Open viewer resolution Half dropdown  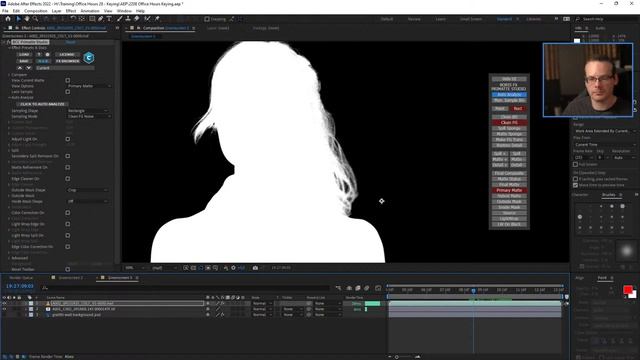[x=164, y=268]
